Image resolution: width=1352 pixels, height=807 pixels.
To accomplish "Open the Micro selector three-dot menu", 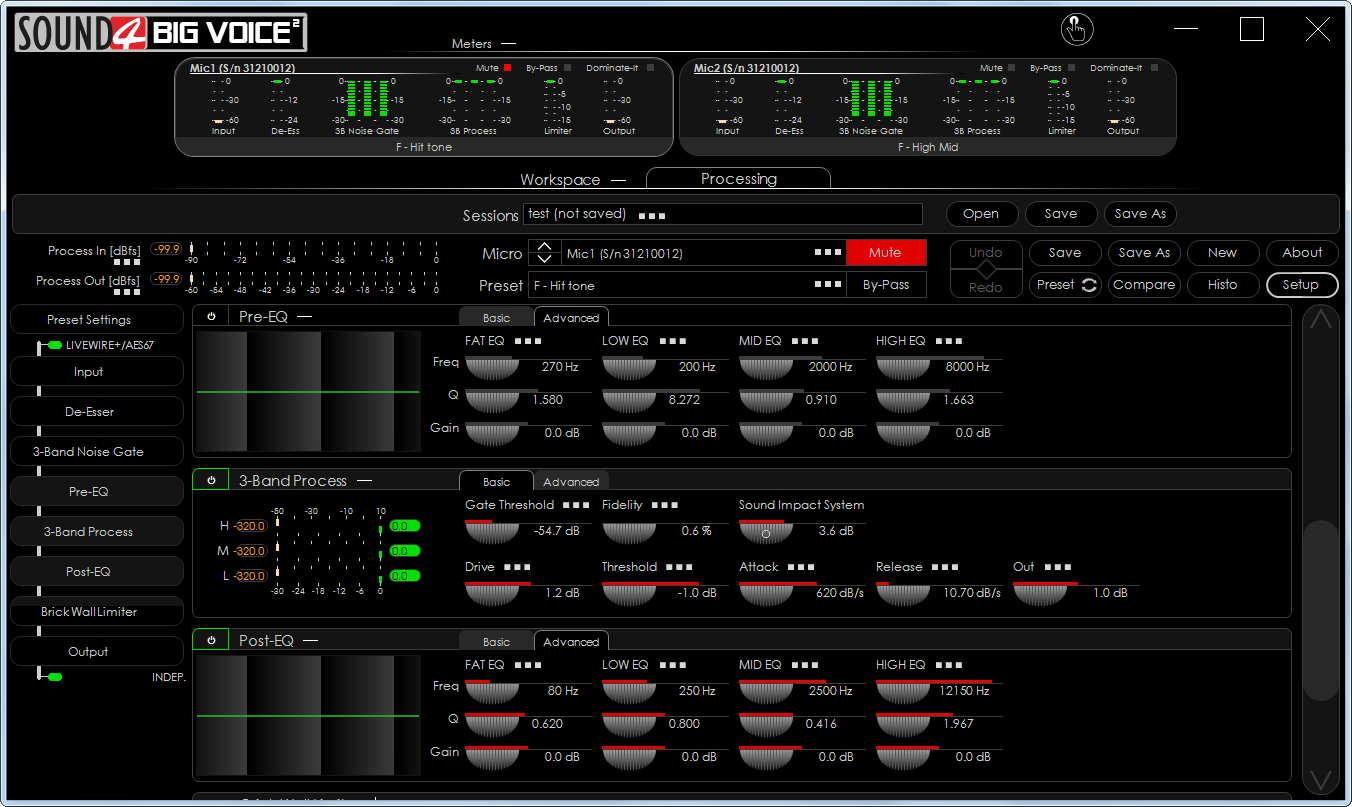I will pos(828,253).
